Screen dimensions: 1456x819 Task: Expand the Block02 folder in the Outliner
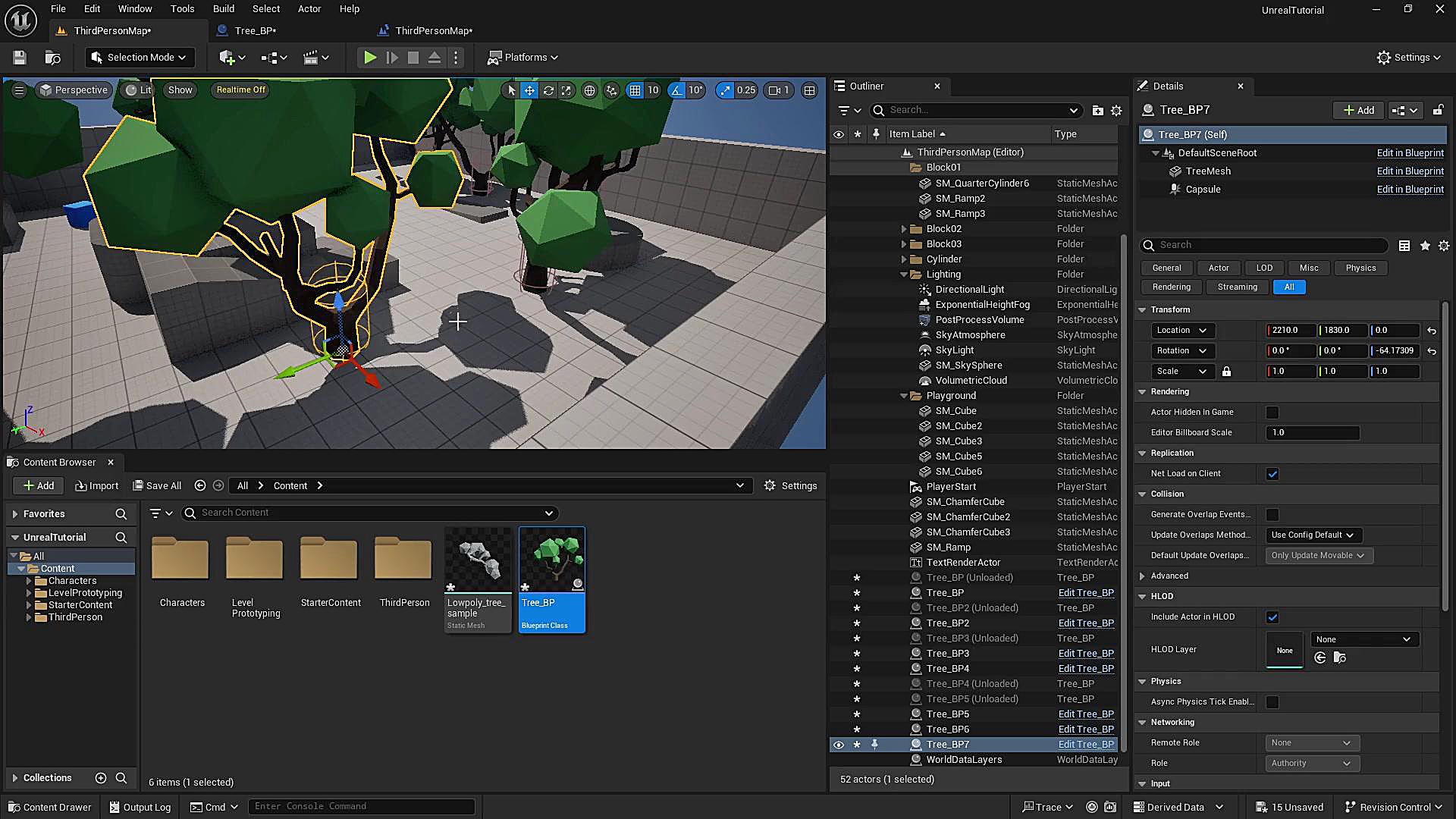(904, 229)
